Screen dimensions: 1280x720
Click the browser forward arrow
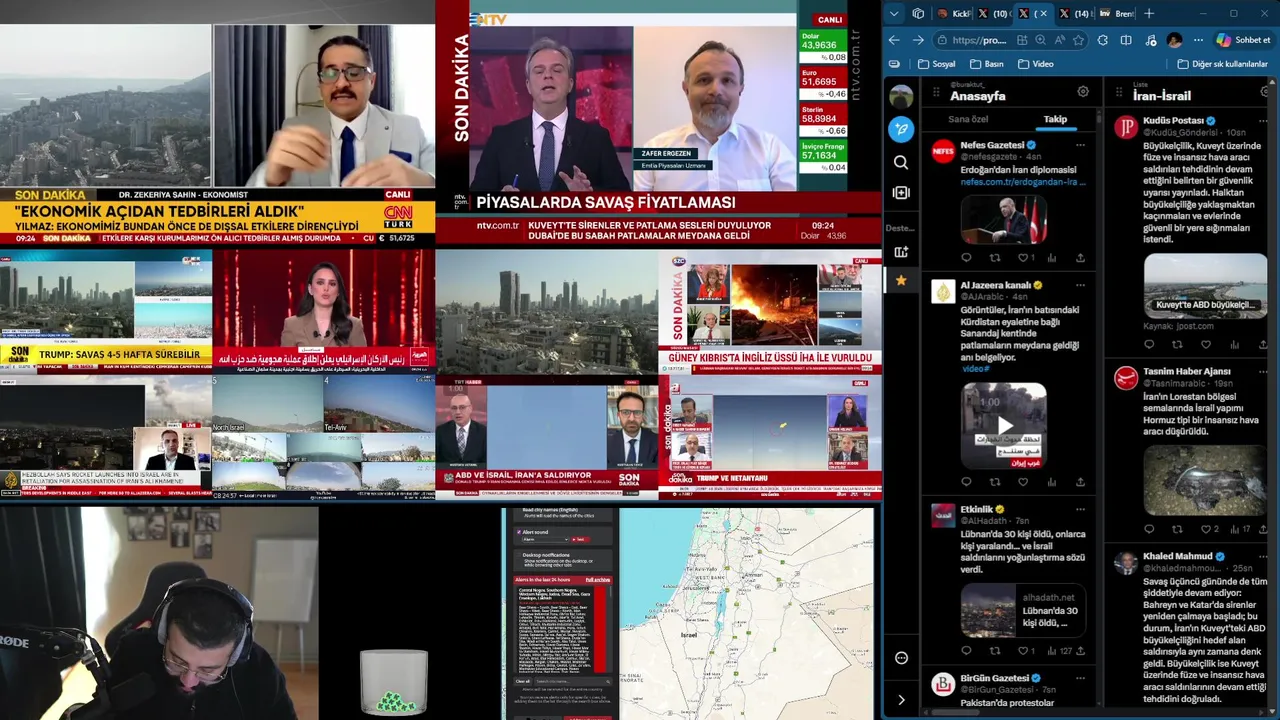click(x=917, y=40)
